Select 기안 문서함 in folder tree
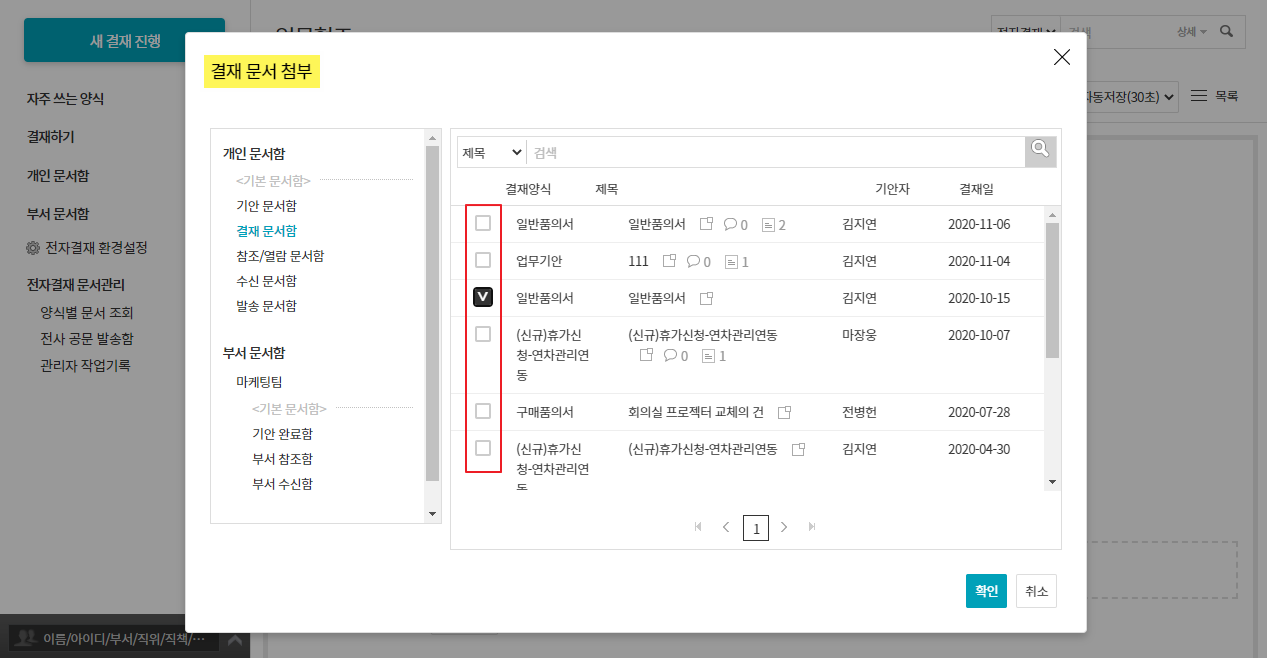The image size is (1267, 658). pos(266,206)
